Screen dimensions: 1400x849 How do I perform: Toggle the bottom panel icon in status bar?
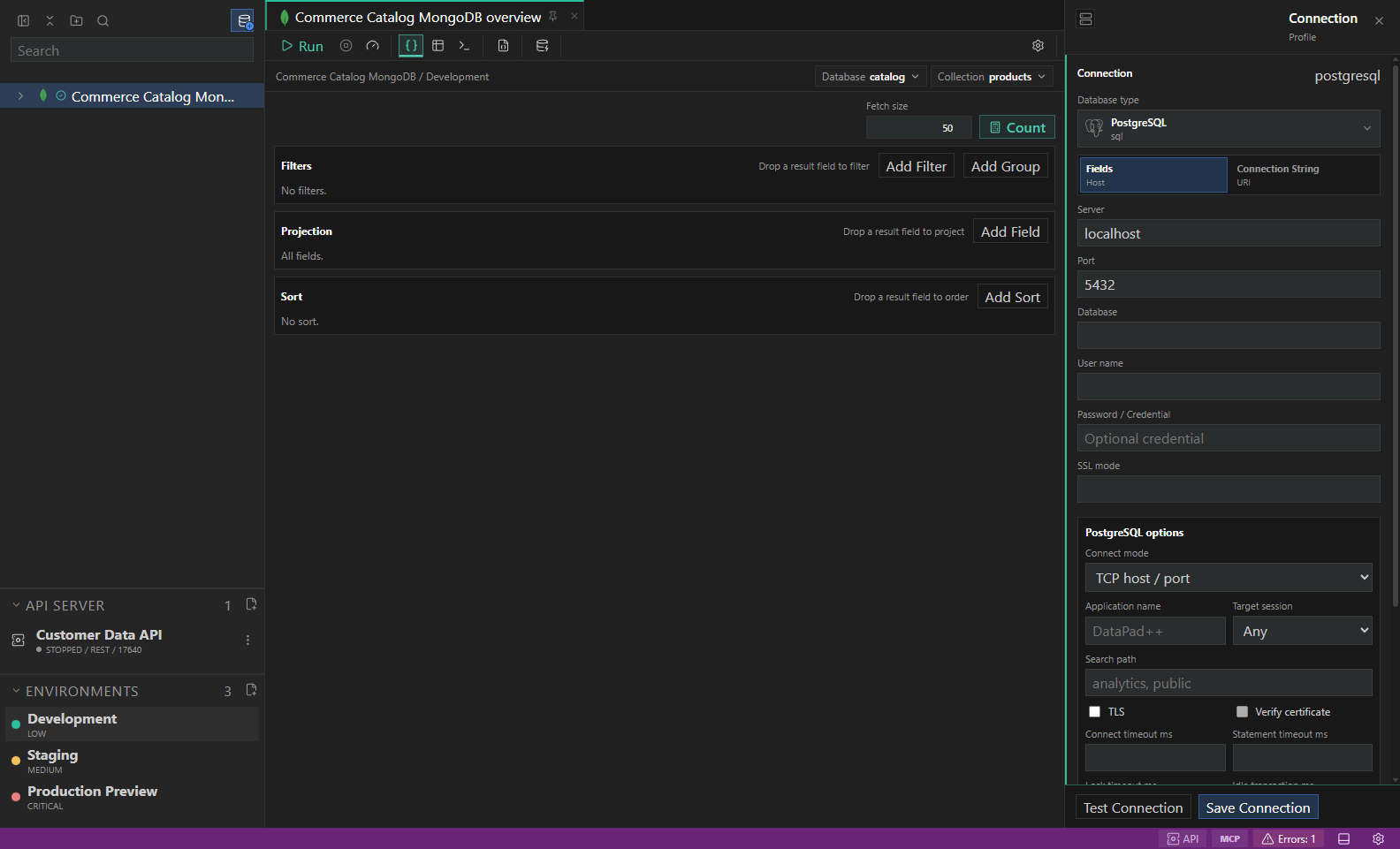(1343, 839)
